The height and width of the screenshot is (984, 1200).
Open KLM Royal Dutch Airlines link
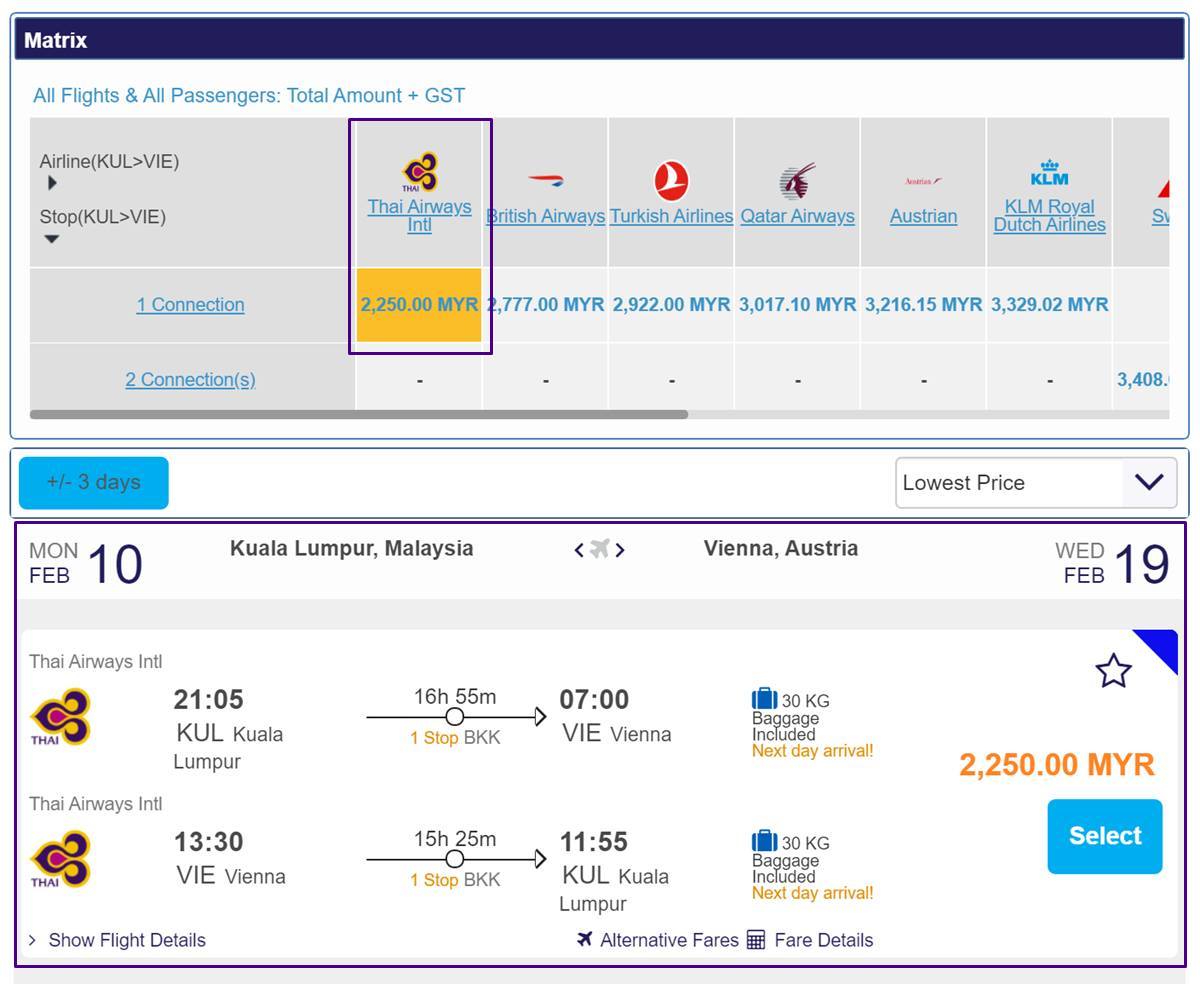[x=1050, y=216]
